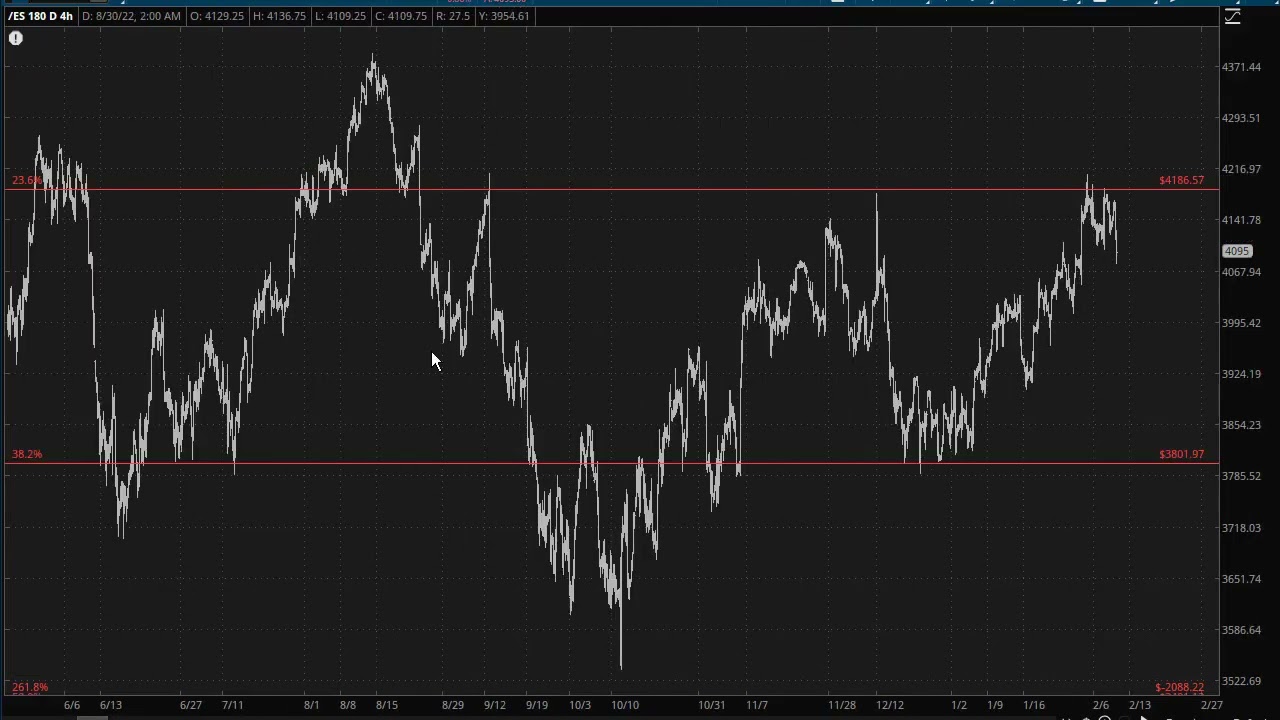Click the $4186.57 Fibonacci price tag
Screen dimensions: 1280x720
click(1181, 181)
